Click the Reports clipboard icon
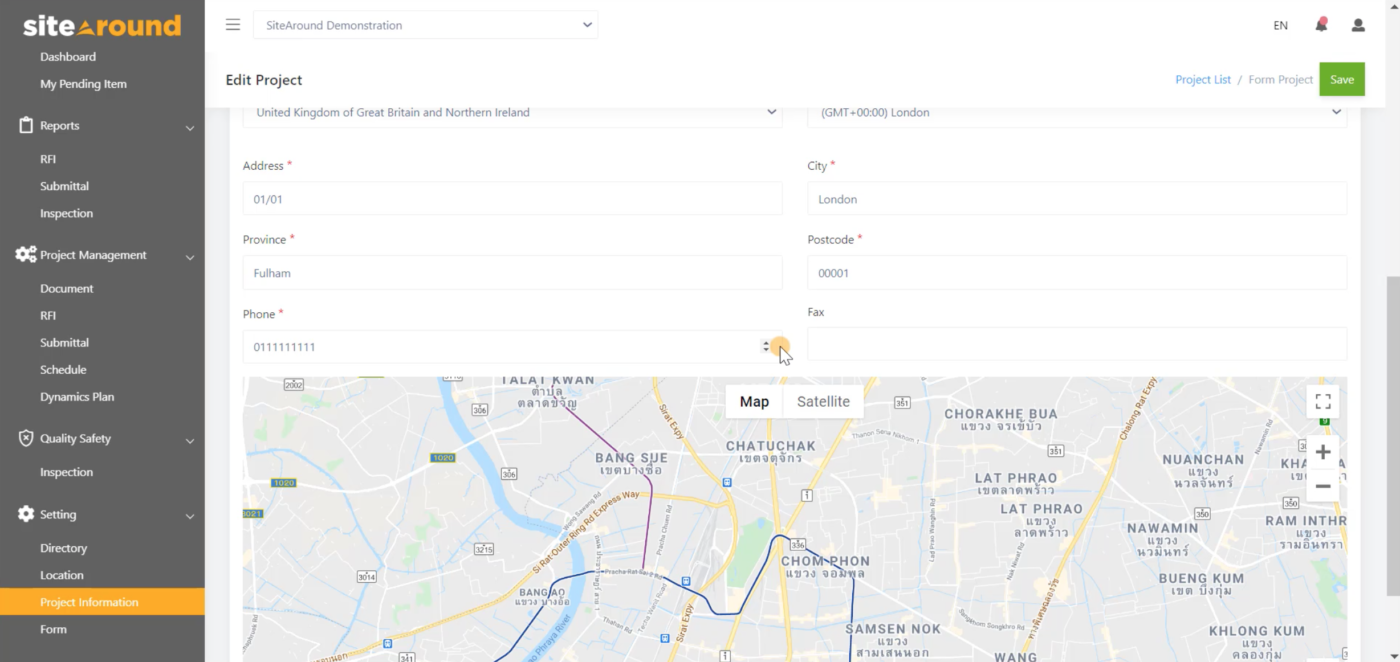The width and height of the screenshot is (1400, 662). tap(25, 125)
